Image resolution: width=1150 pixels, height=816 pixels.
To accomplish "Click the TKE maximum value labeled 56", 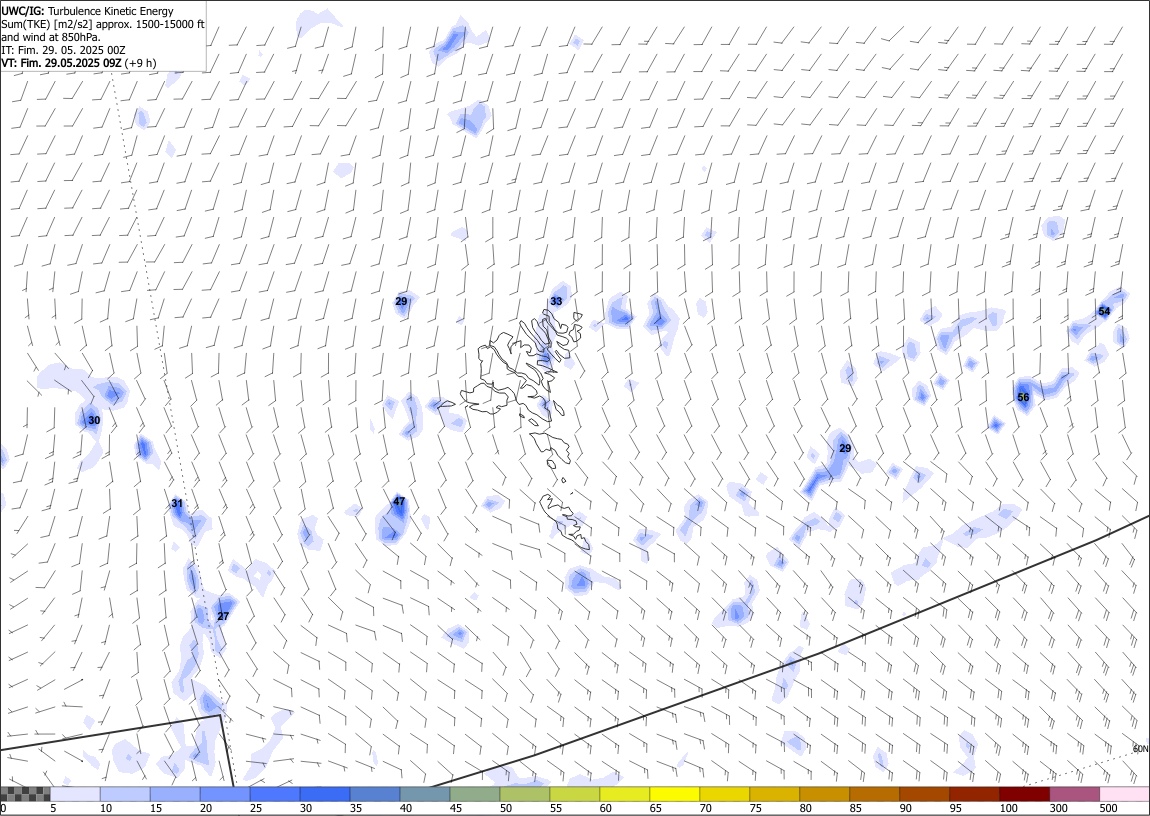I will (1023, 397).
